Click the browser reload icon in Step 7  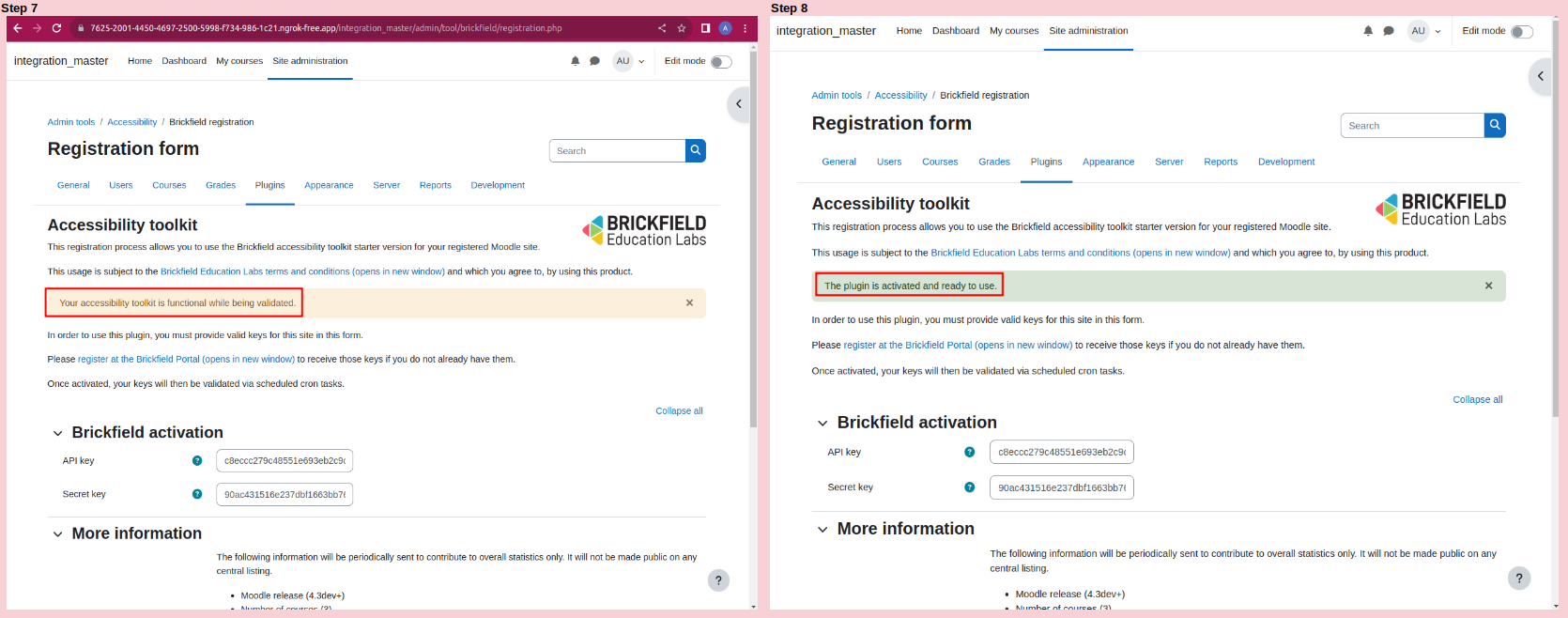pos(56,28)
